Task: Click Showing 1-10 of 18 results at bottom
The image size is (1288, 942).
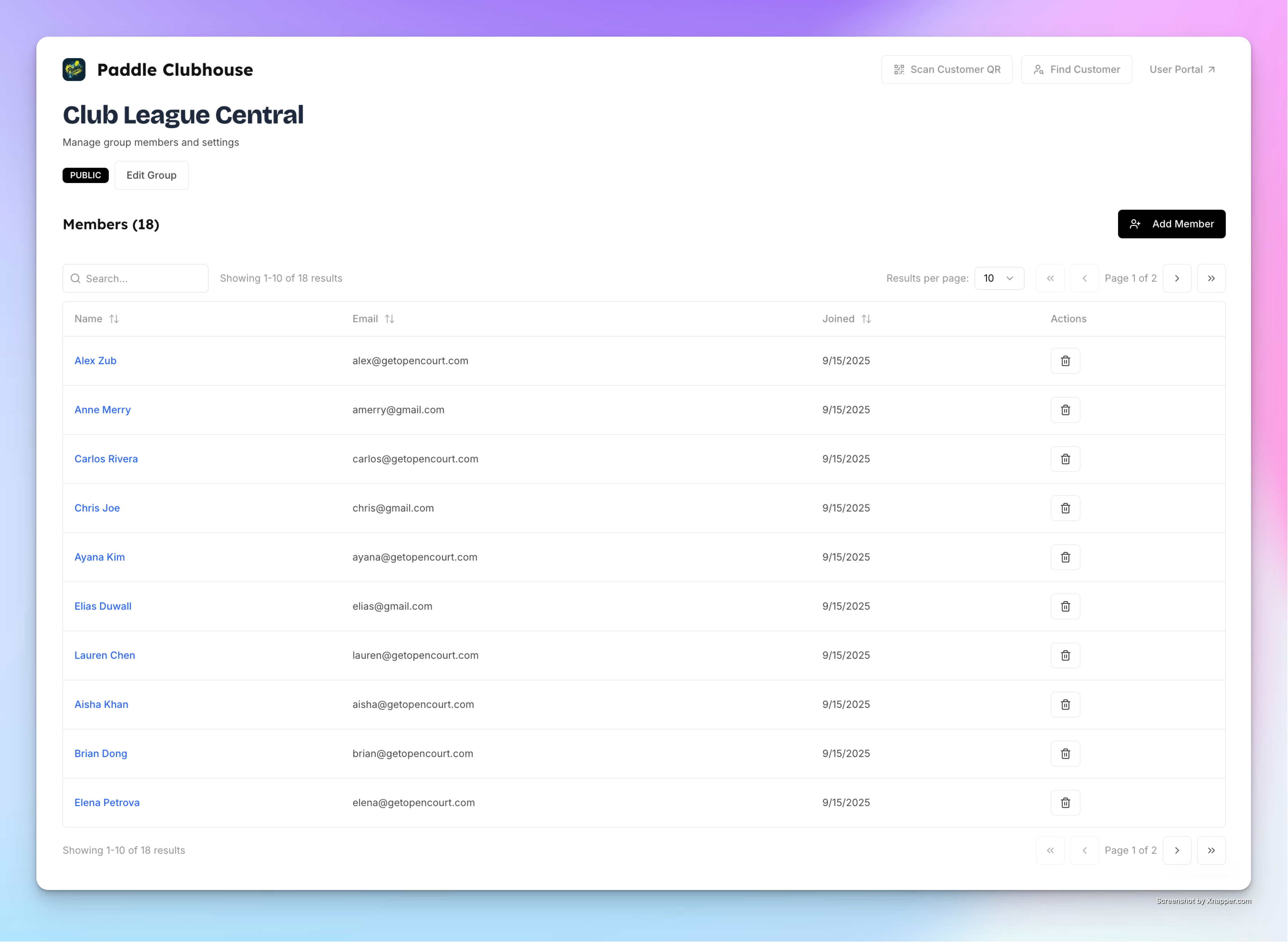Action: pyautogui.click(x=124, y=850)
